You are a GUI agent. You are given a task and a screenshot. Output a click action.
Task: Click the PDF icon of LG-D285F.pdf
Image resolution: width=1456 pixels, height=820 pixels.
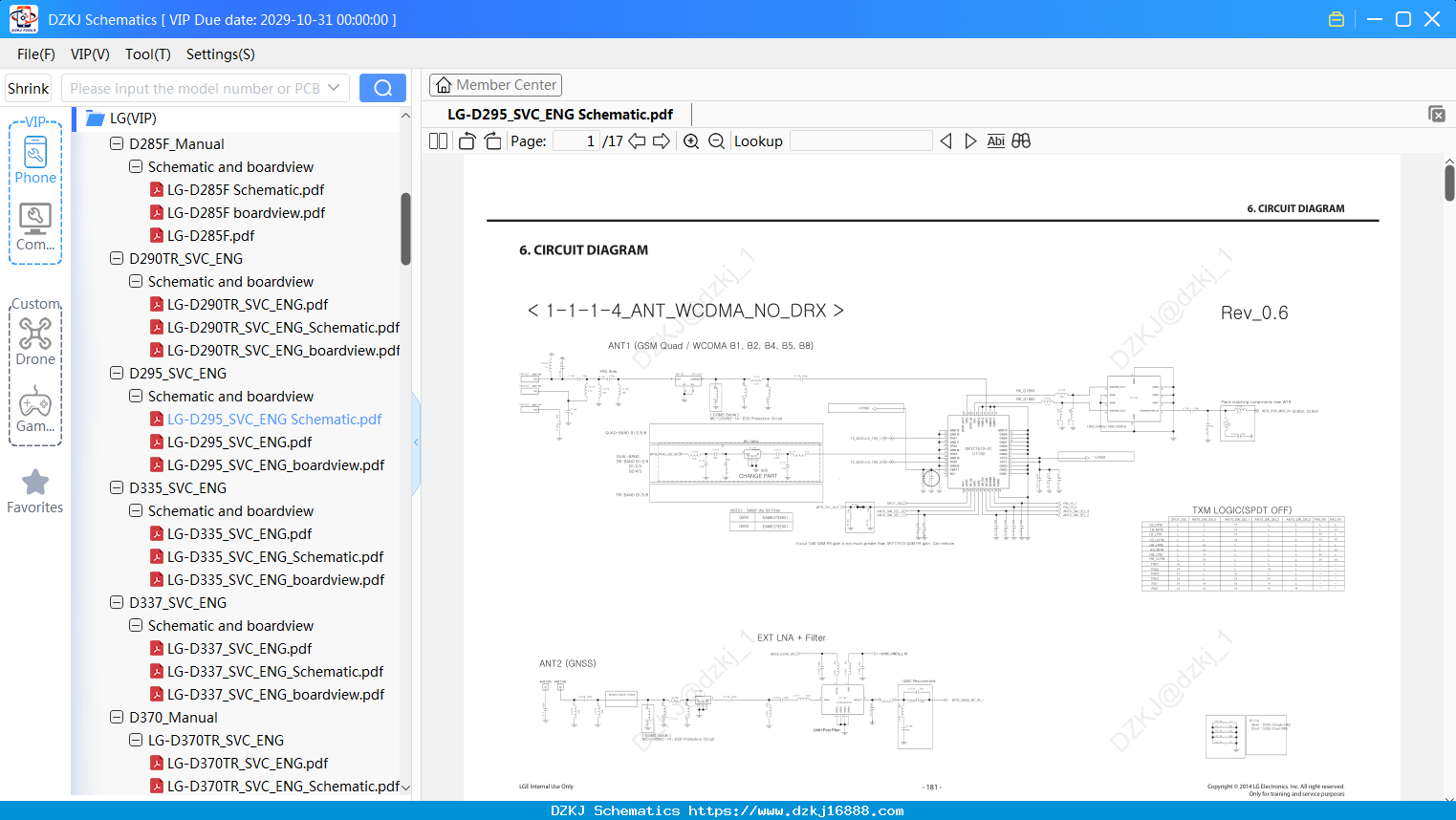tap(157, 235)
